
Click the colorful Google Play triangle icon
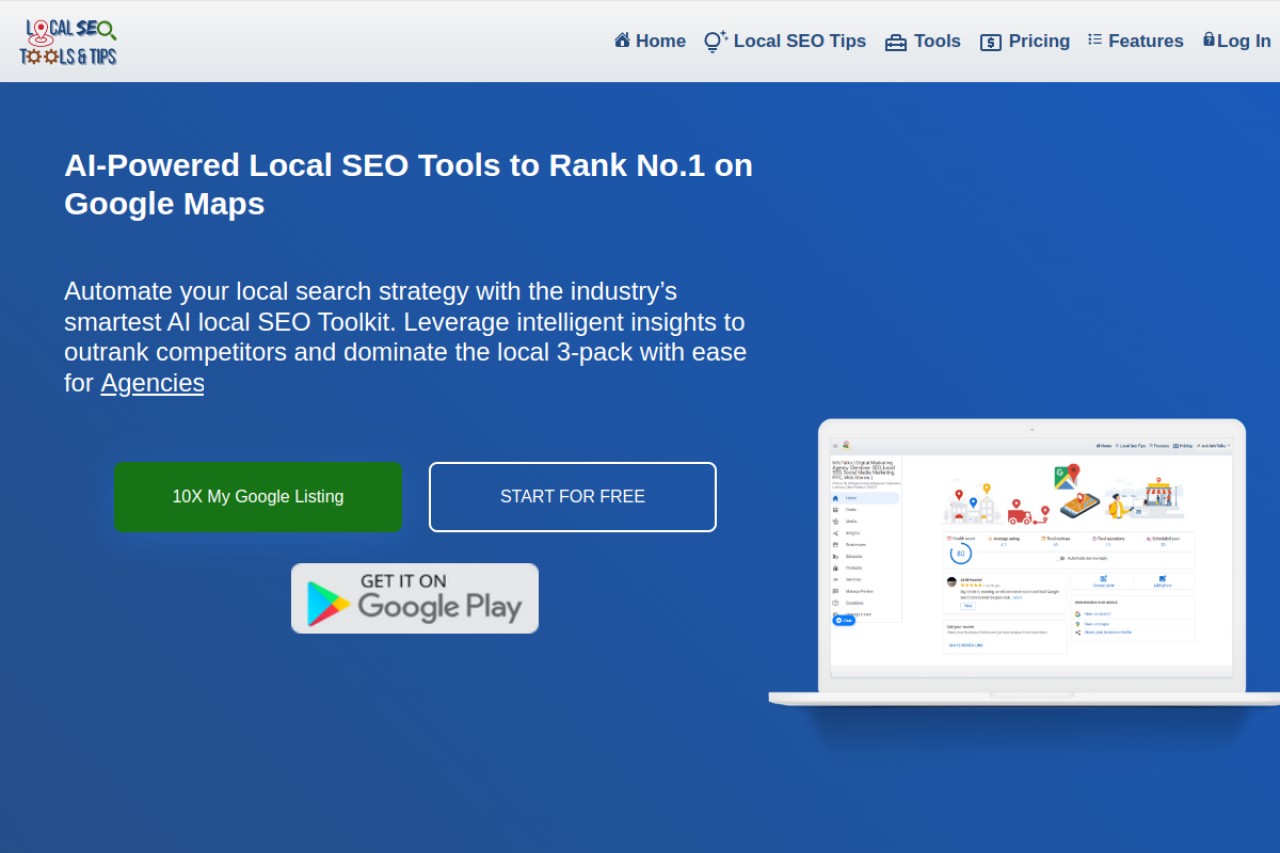pos(328,603)
